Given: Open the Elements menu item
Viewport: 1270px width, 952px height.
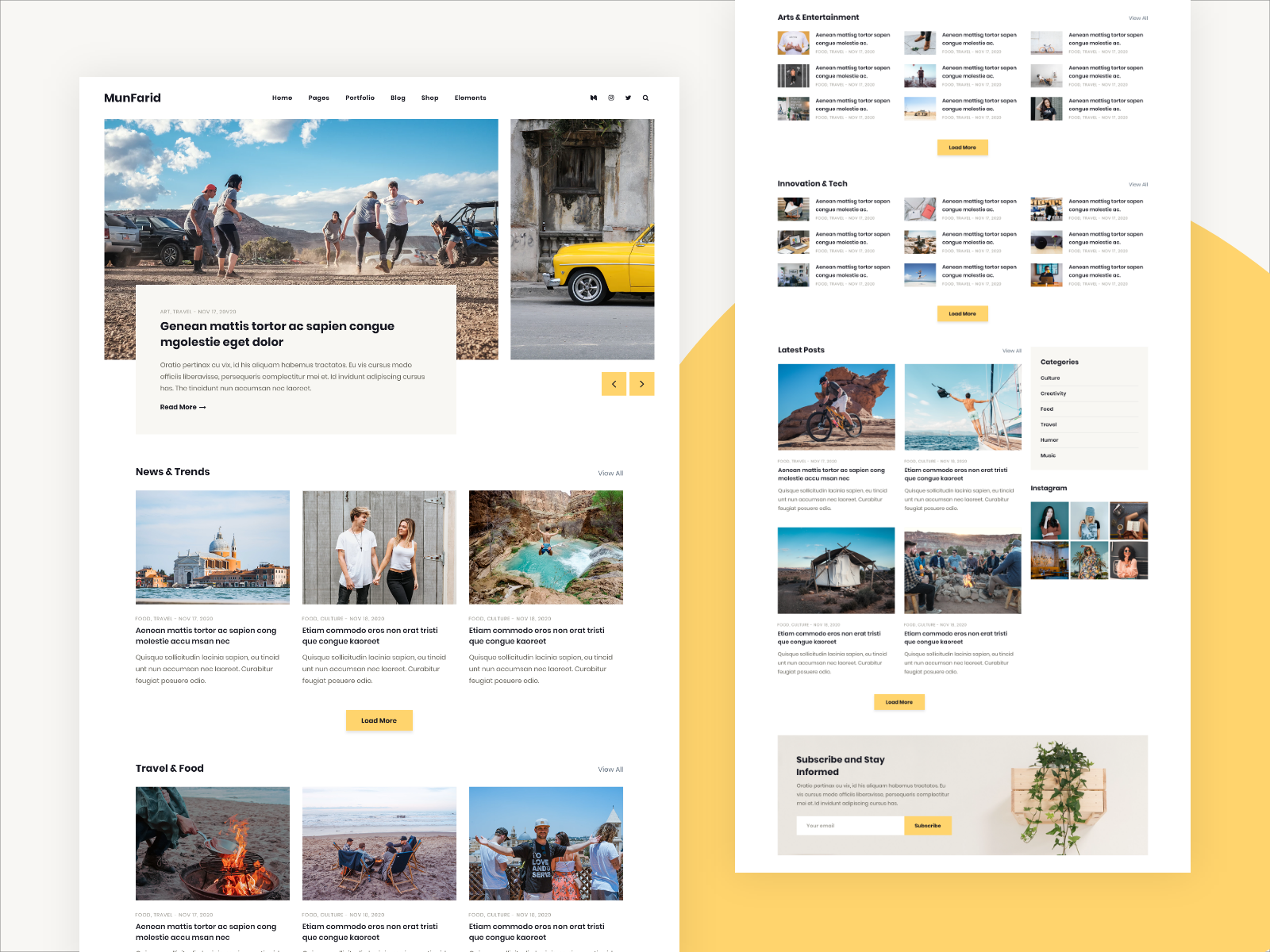Looking at the screenshot, I should [x=470, y=98].
